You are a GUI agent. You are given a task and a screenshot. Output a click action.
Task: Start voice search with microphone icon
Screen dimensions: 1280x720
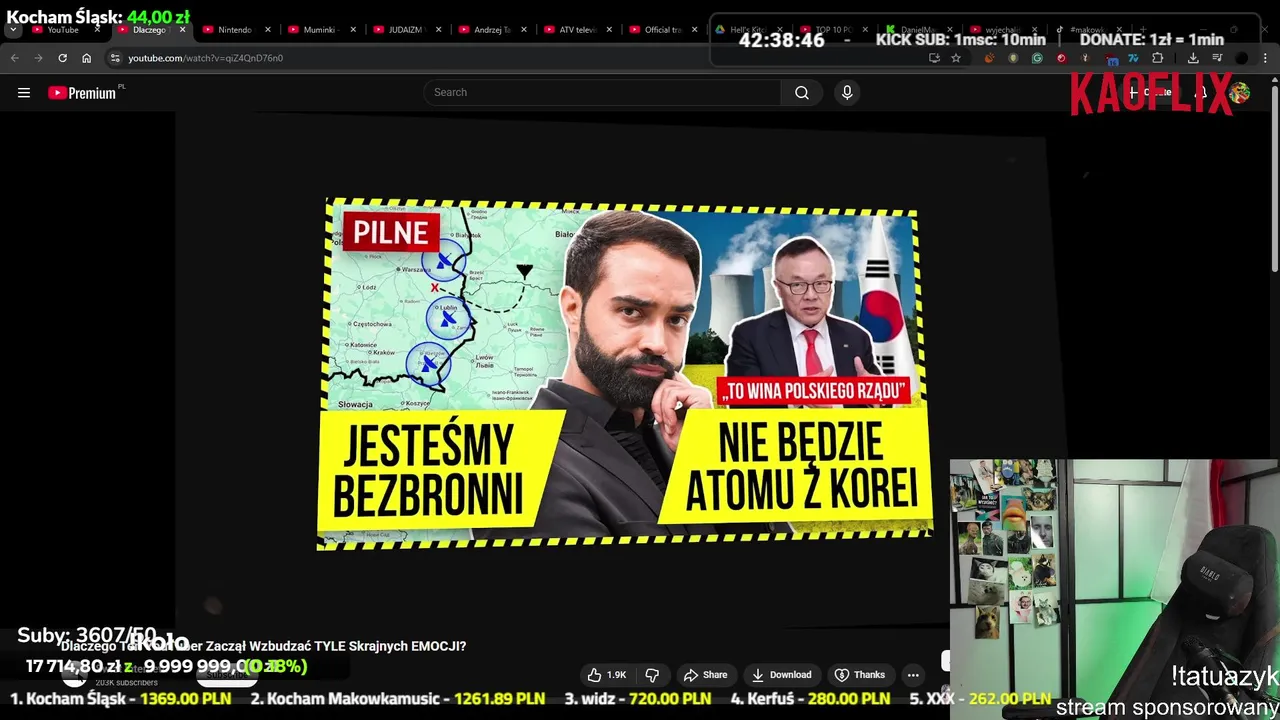tap(847, 93)
